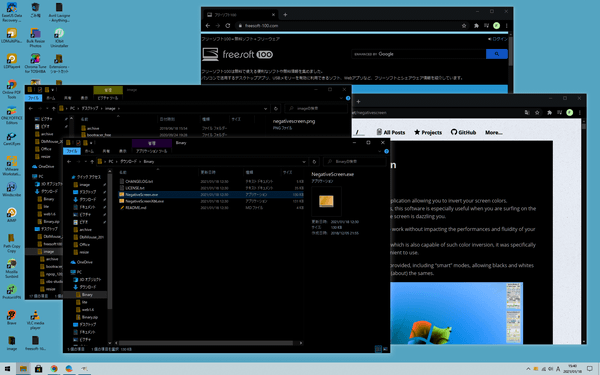Click vertical scrollbar of negativescreen web page
The image size is (600, 375).
(x=584, y=127)
